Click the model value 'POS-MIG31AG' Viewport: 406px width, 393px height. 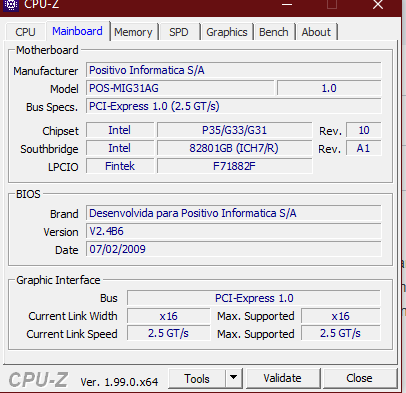click(x=180, y=88)
